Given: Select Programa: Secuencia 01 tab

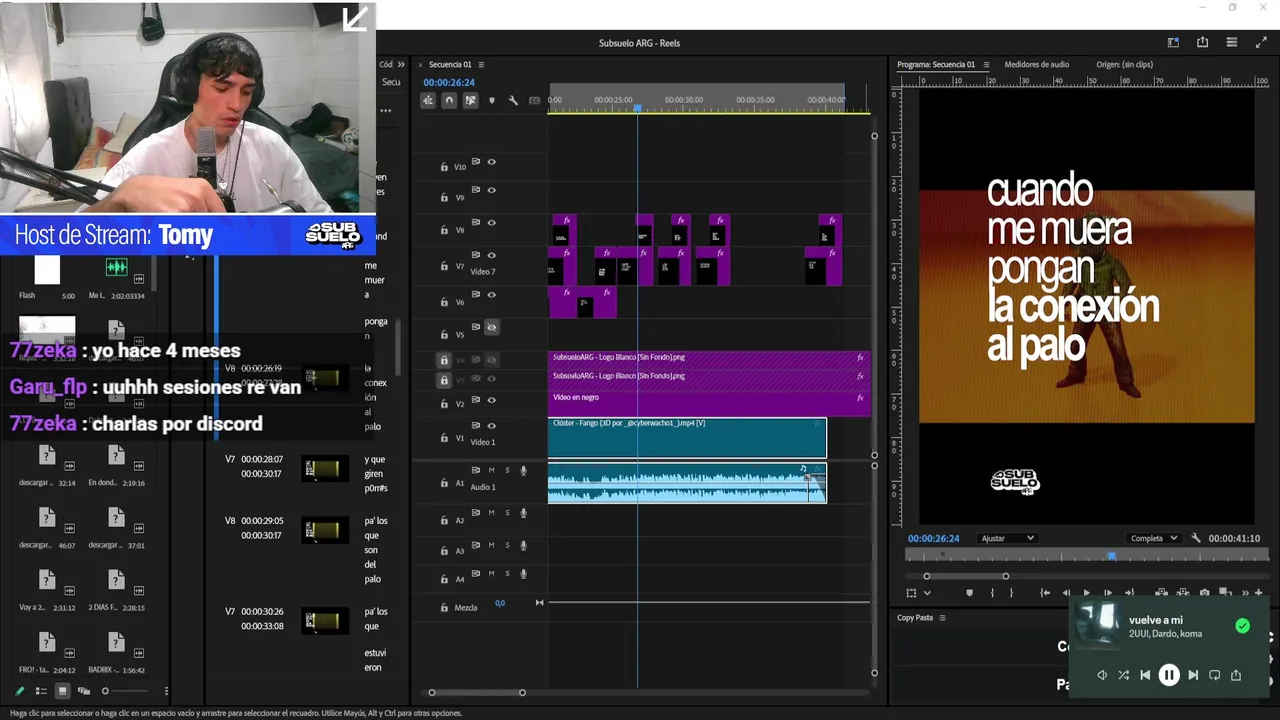Looking at the screenshot, I should tap(936, 64).
